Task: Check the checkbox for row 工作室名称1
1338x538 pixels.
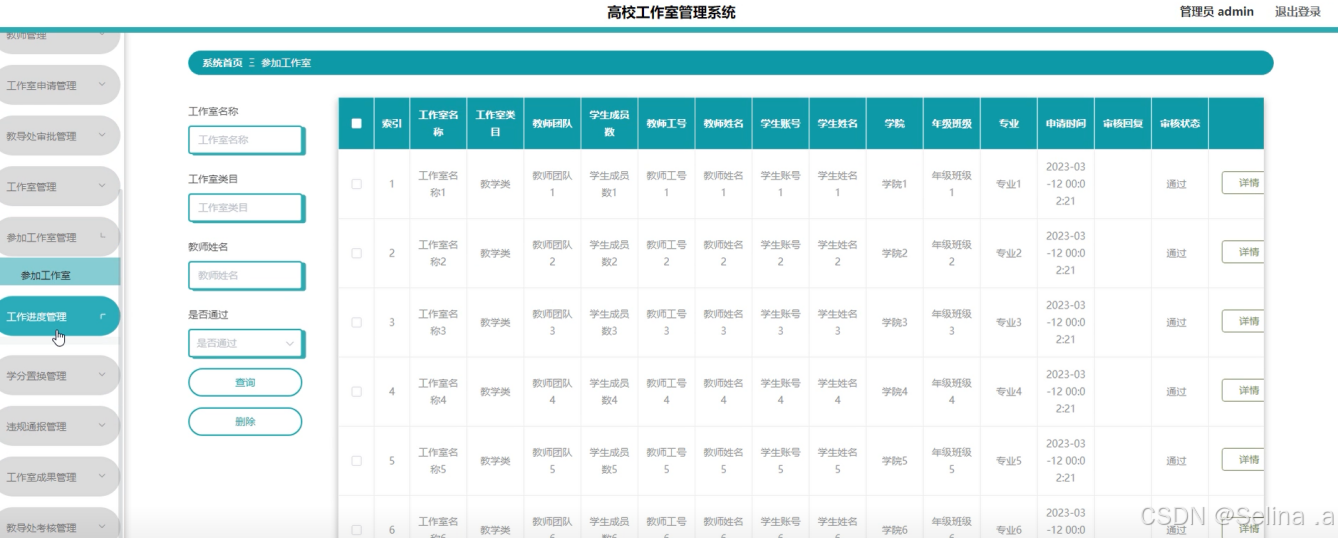Action: [x=356, y=184]
